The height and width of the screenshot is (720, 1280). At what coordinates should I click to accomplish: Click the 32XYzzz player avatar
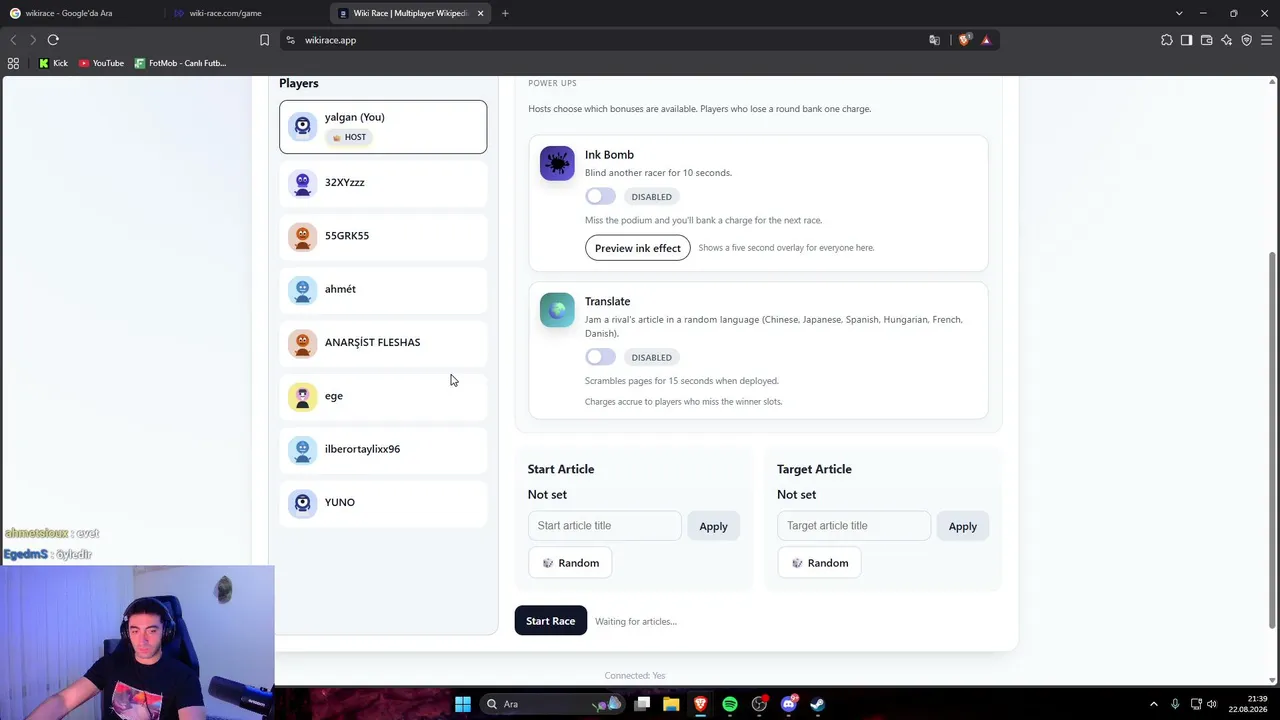click(x=302, y=183)
